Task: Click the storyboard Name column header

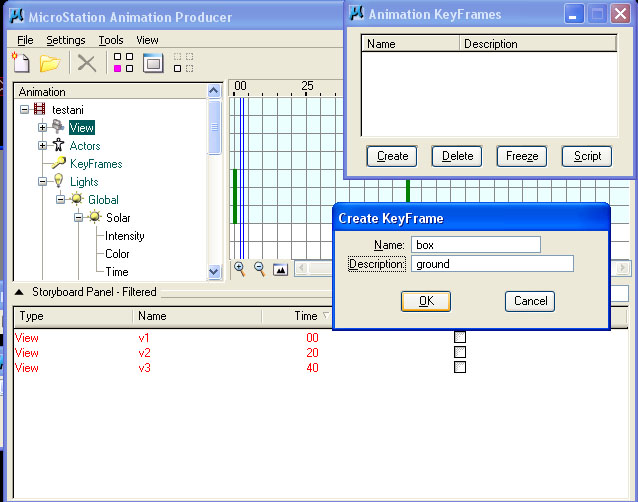Action: click(197, 316)
